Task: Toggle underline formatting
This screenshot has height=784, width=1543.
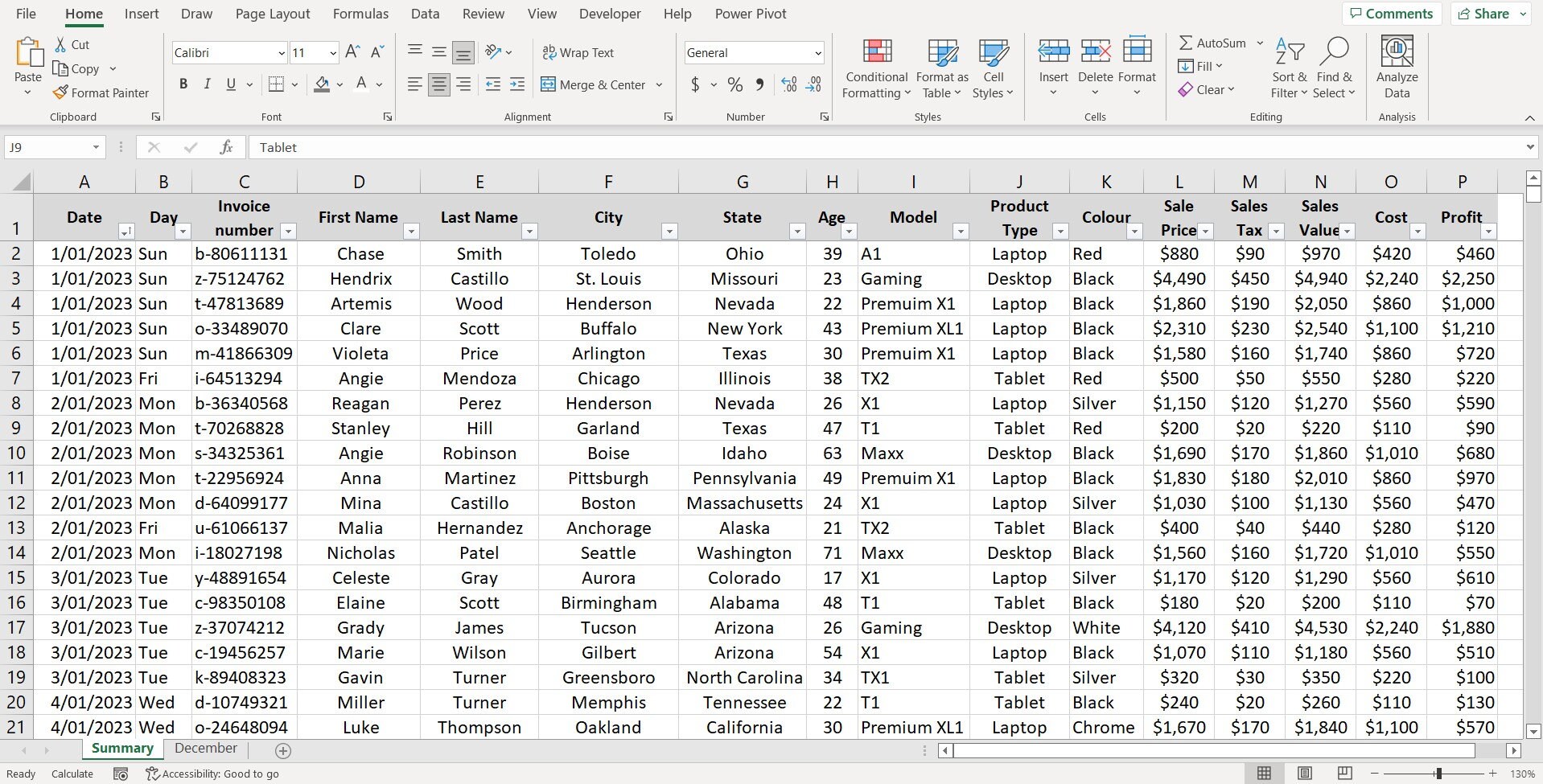Action: click(230, 84)
